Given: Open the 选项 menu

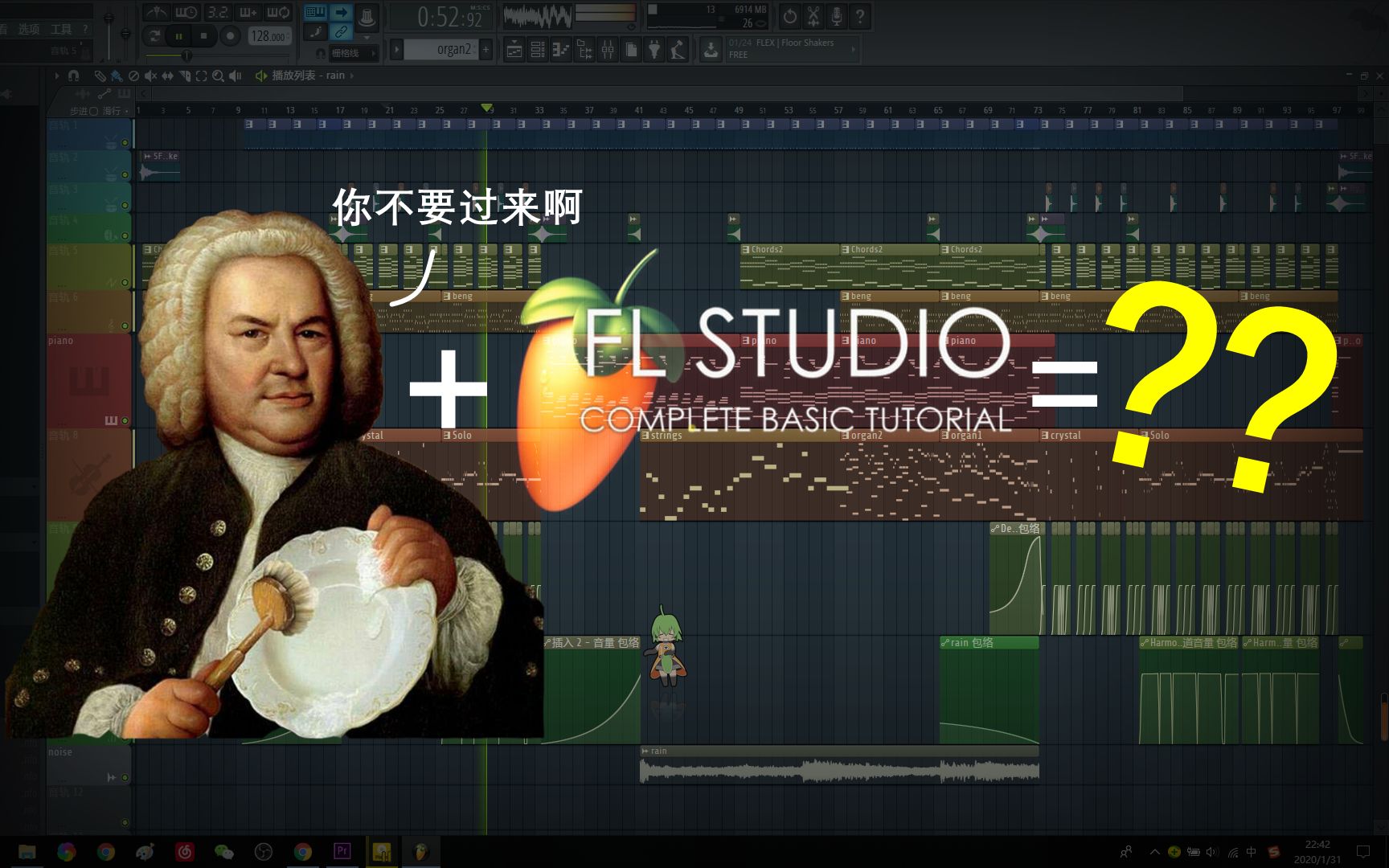Looking at the screenshot, I should click(29, 29).
